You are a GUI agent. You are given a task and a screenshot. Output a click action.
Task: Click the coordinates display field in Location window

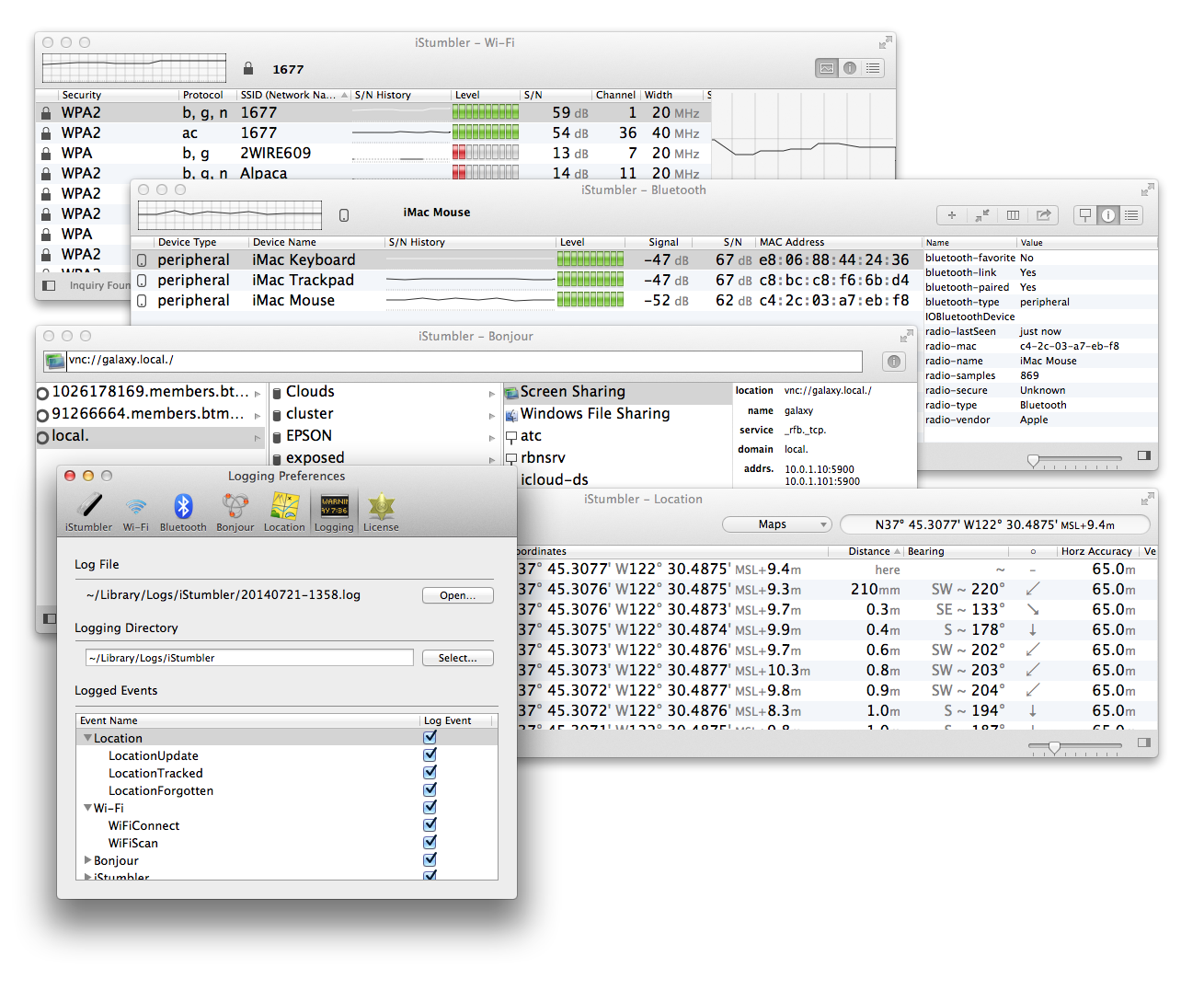(x=995, y=524)
